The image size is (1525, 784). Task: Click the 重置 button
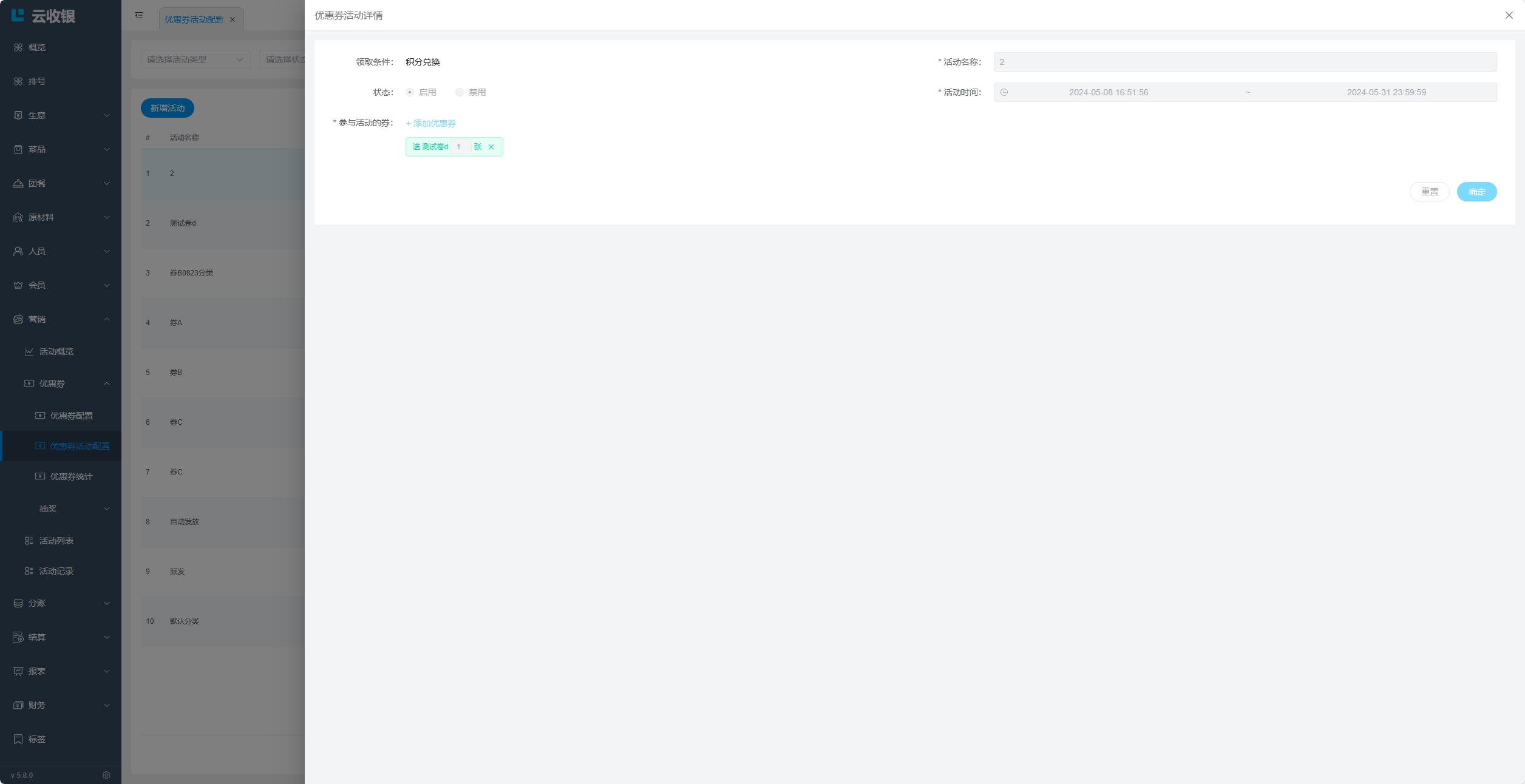tap(1429, 192)
